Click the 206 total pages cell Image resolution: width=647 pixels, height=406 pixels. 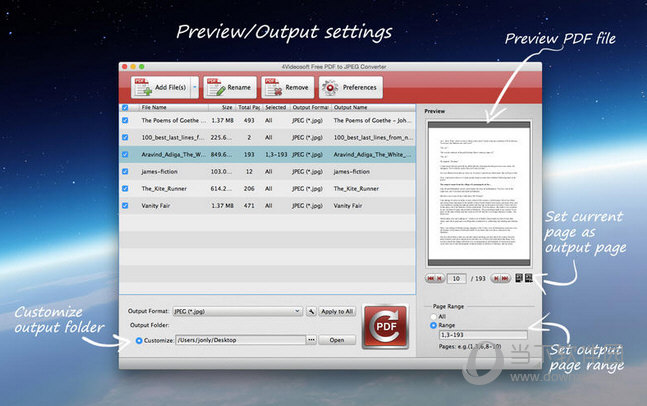tap(249, 189)
